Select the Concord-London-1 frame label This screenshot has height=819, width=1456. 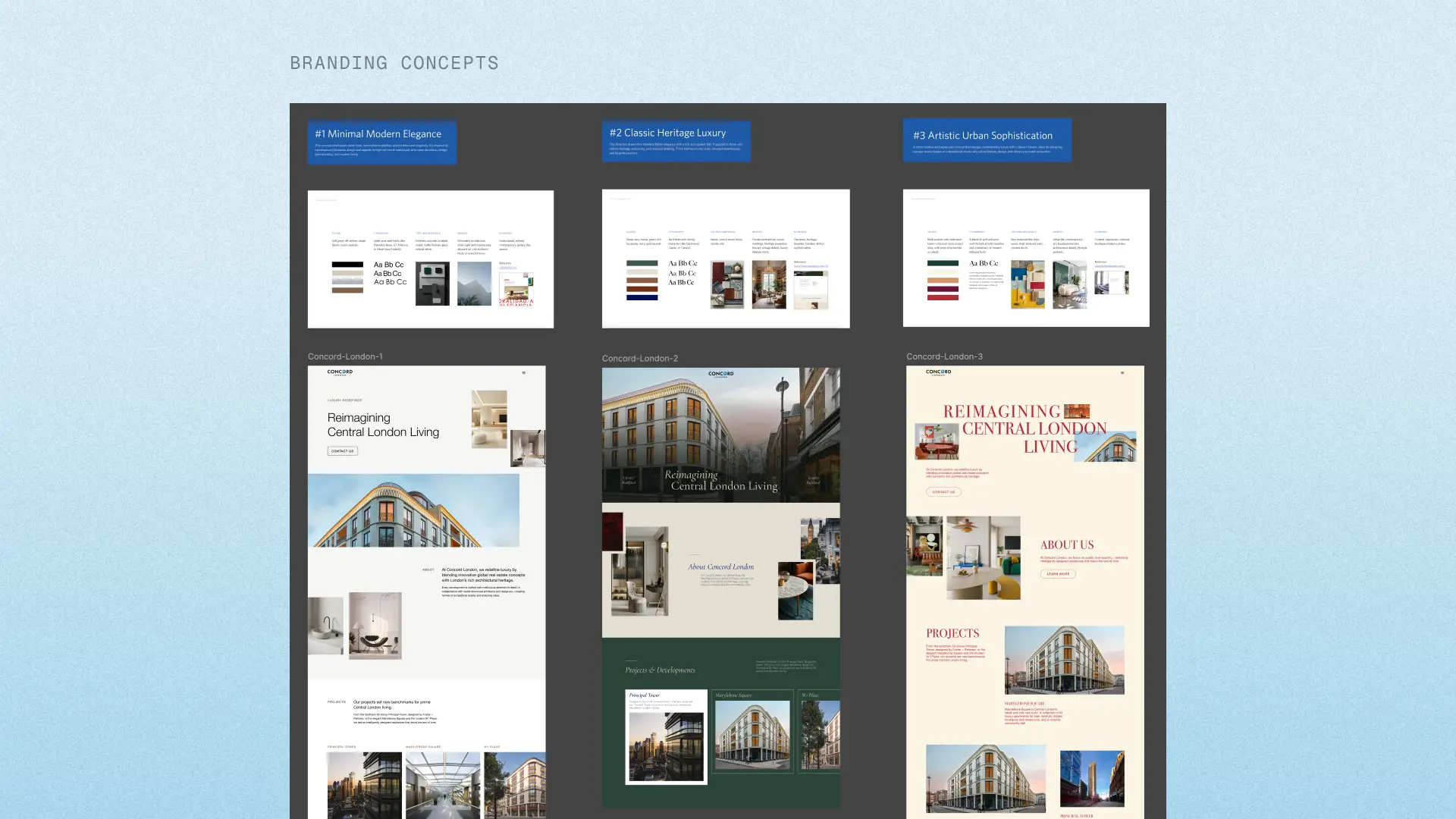coord(345,356)
